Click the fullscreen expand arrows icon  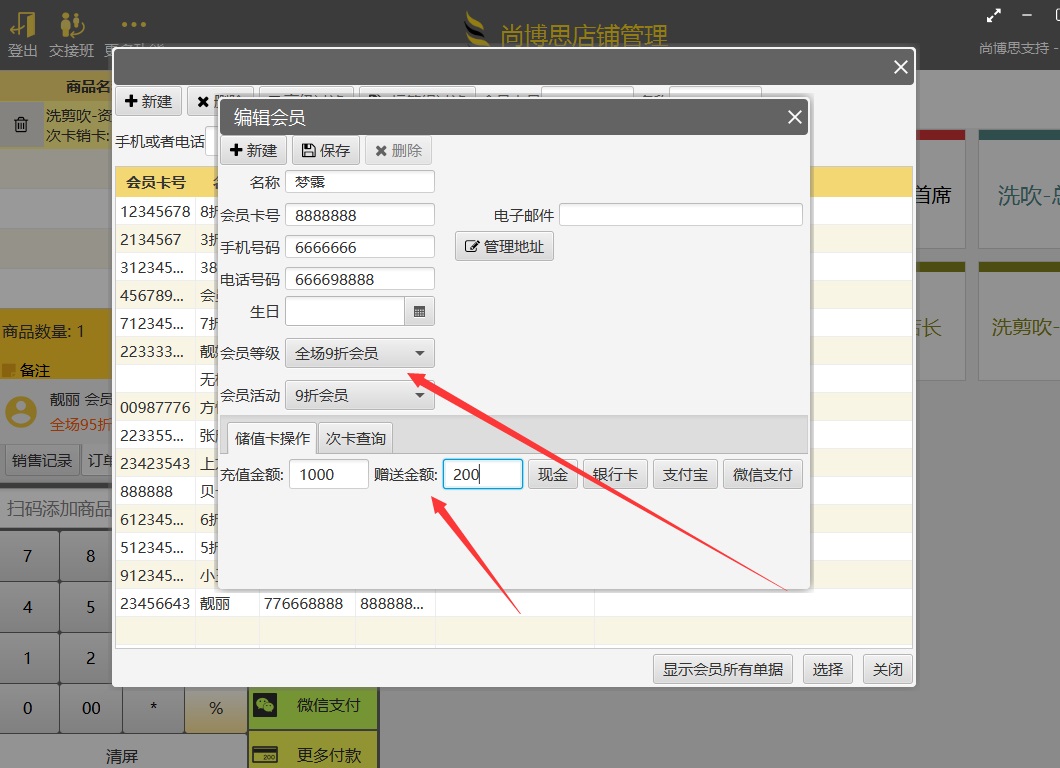[x=994, y=16]
